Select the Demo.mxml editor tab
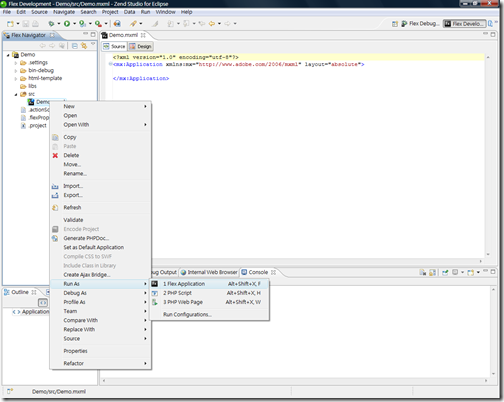The width and height of the screenshot is (504, 402). point(123,35)
